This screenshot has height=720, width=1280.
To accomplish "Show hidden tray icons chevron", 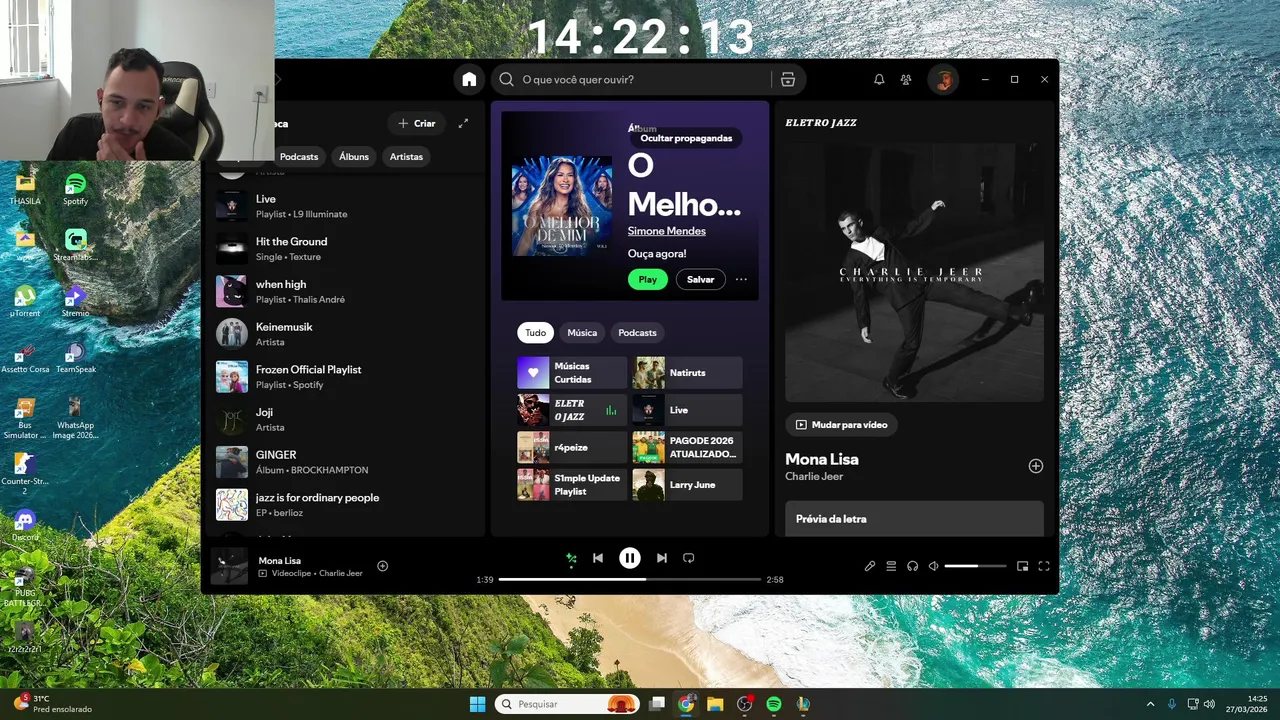I will (x=1150, y=704).
